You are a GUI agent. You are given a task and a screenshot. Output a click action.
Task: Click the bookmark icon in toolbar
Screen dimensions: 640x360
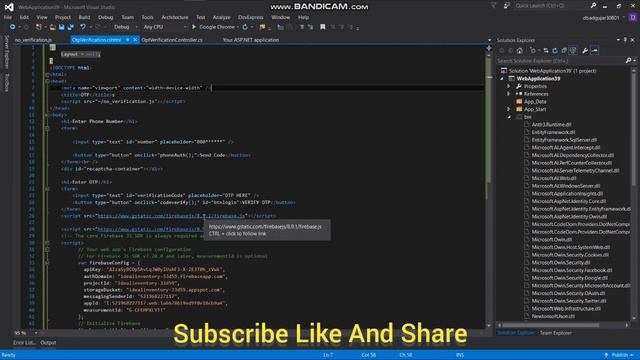pos(322,27)
